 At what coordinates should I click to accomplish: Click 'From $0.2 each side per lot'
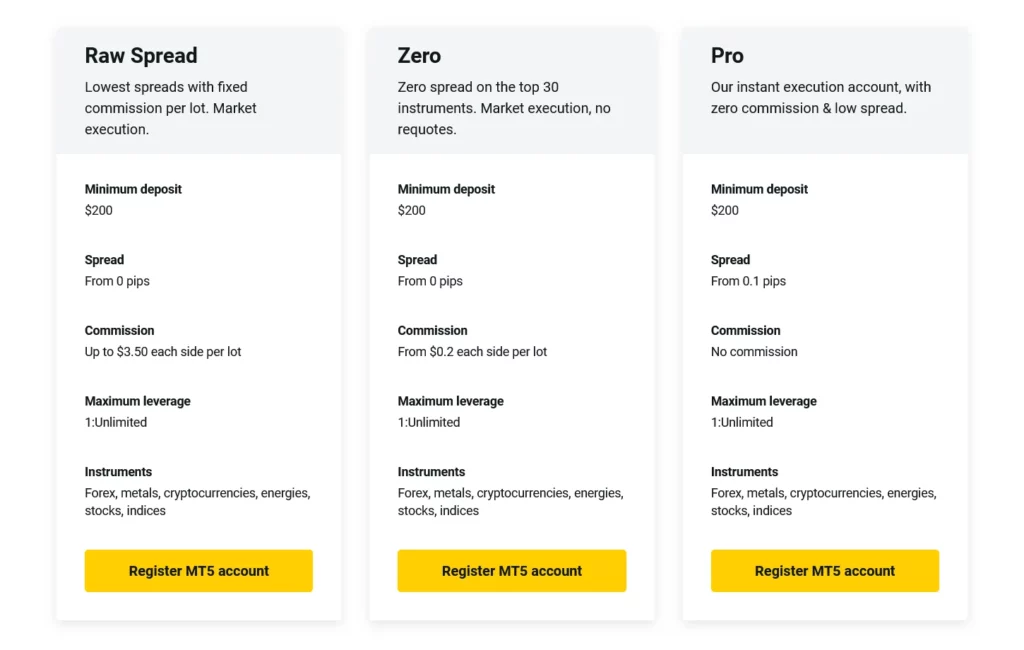point(472,352)
